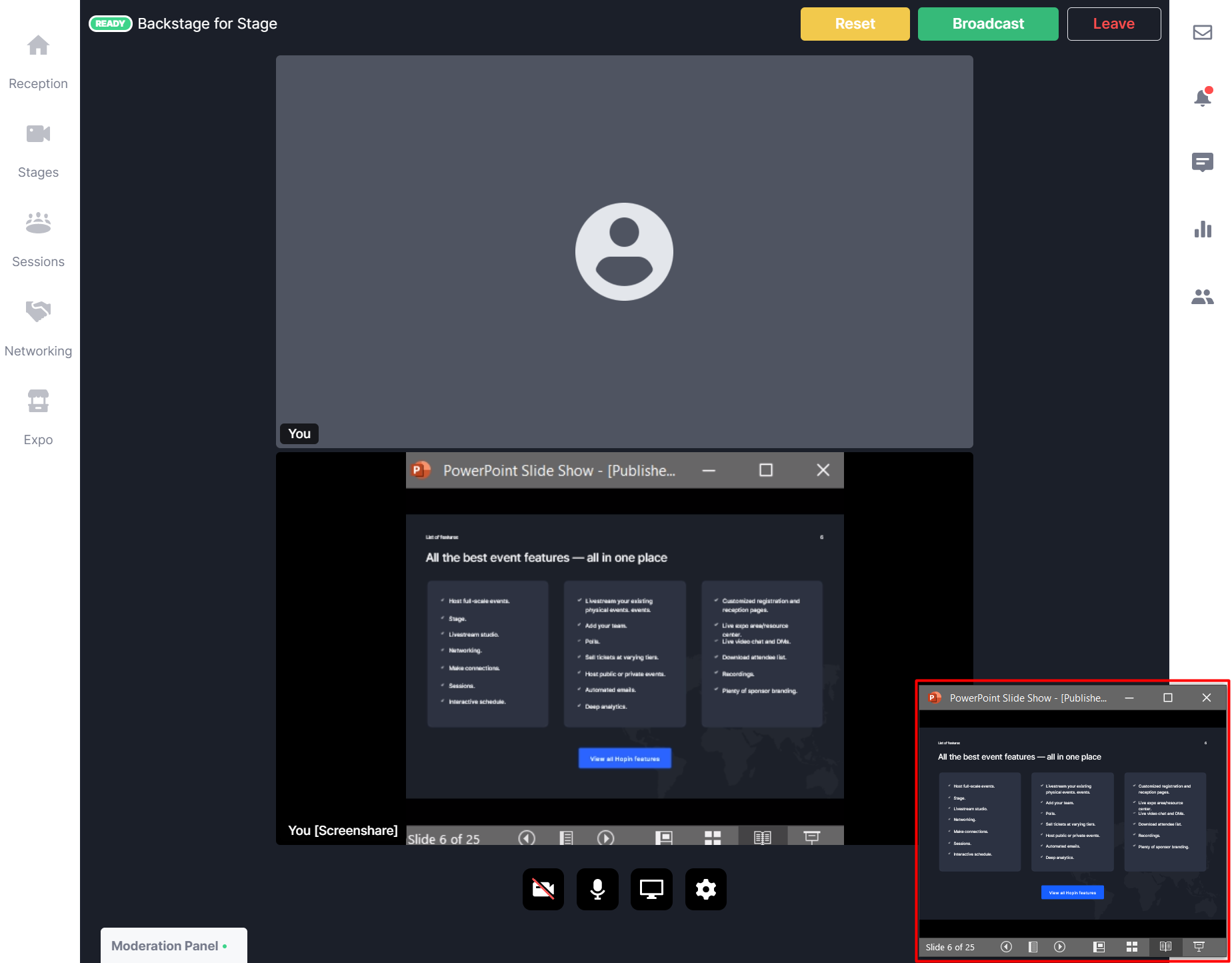Click 'Backstage for Stage' title text

[x=207, y=23]
